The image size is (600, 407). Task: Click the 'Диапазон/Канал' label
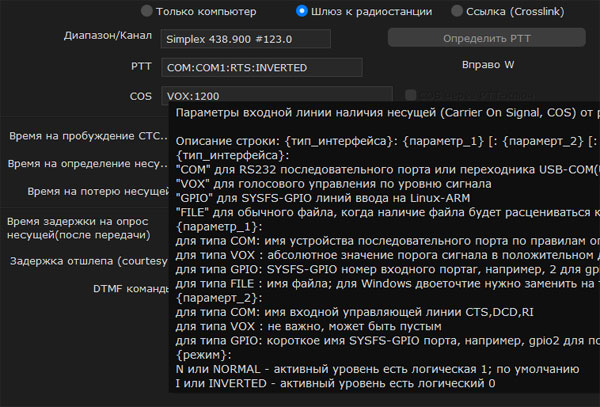click(108, 36)
